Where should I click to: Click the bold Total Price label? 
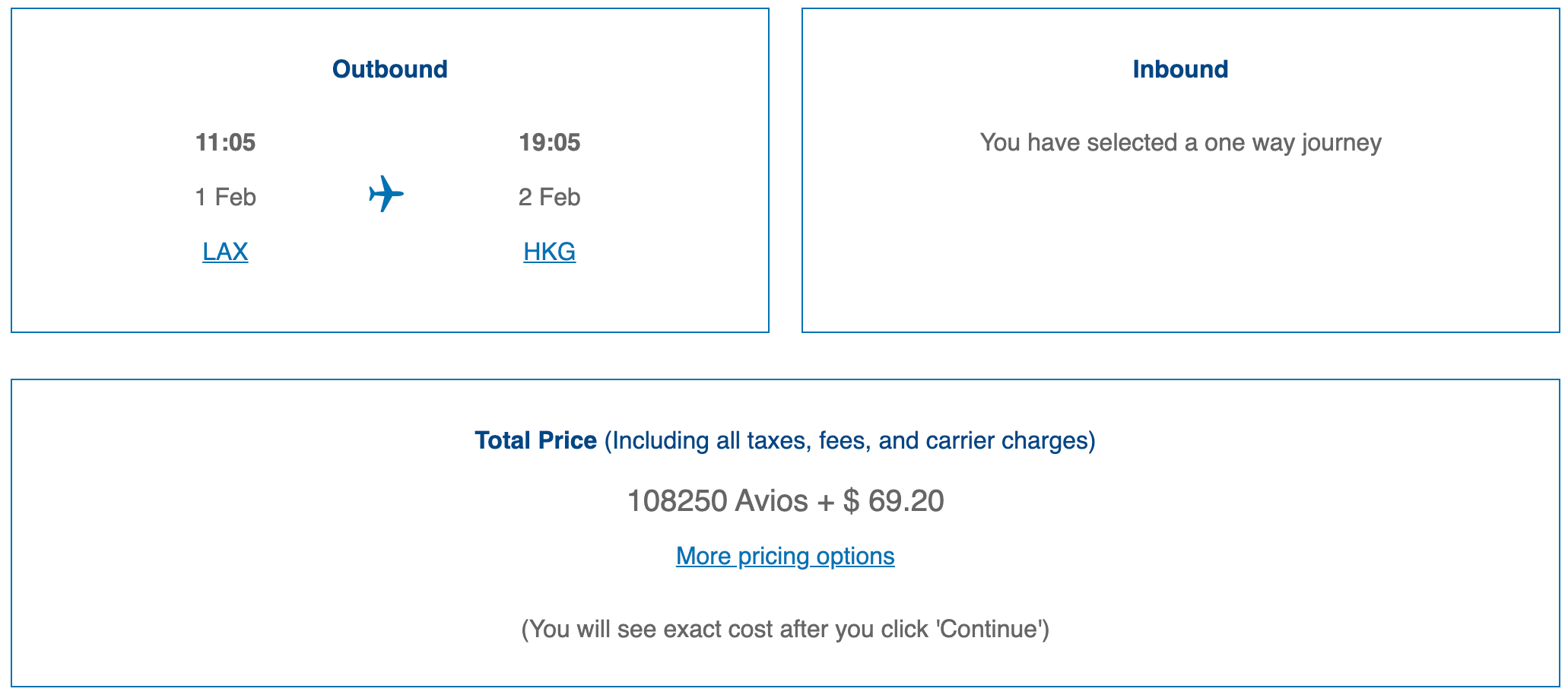[x=535, y=440]
